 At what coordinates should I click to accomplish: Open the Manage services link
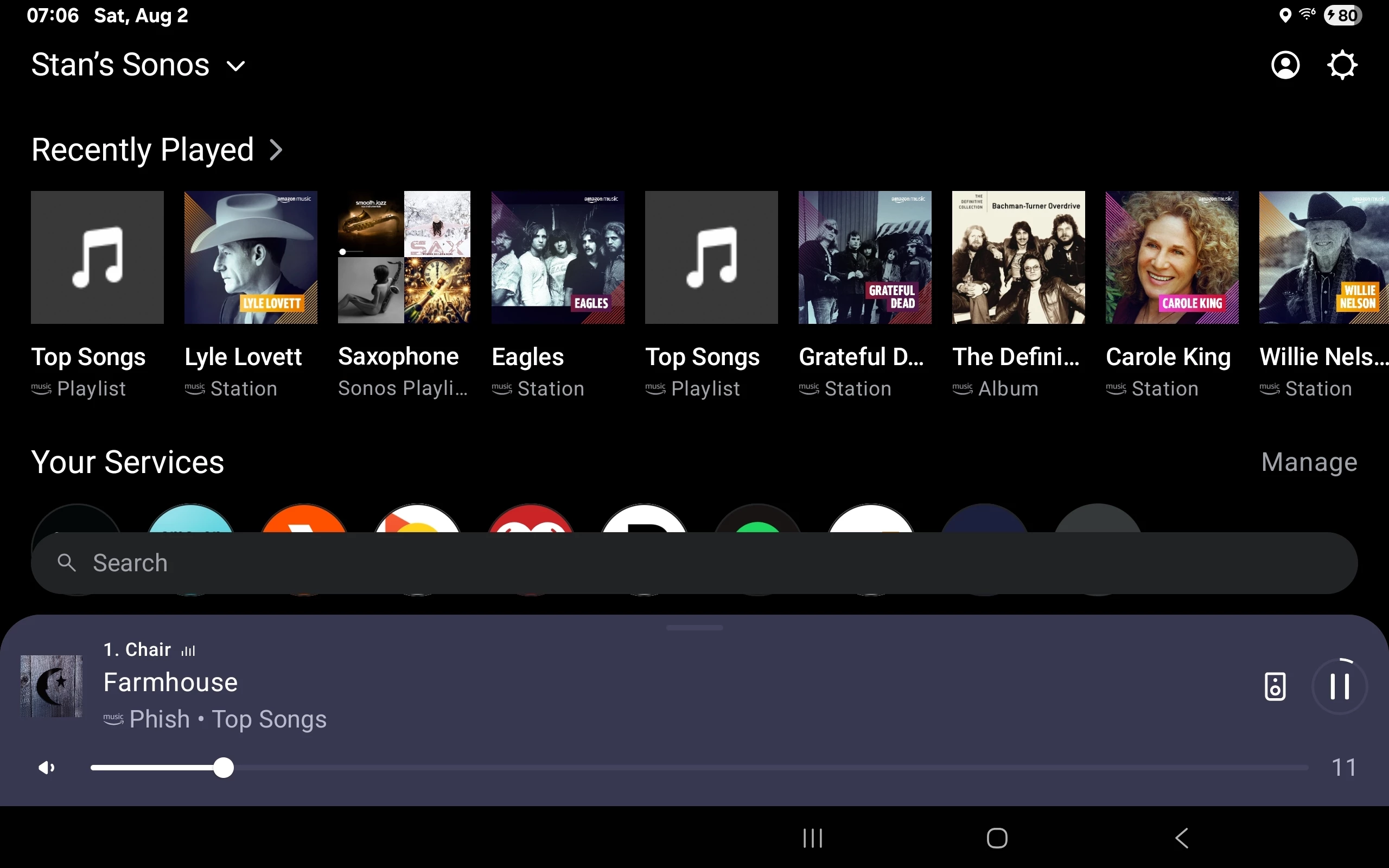pos(1309,462)
